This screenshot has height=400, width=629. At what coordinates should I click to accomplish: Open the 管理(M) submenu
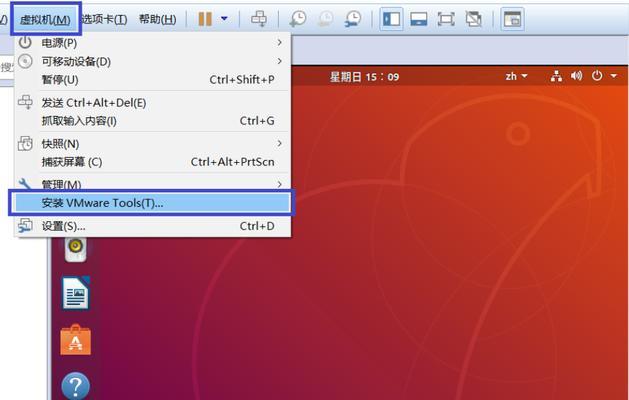[x=152, y=184]
